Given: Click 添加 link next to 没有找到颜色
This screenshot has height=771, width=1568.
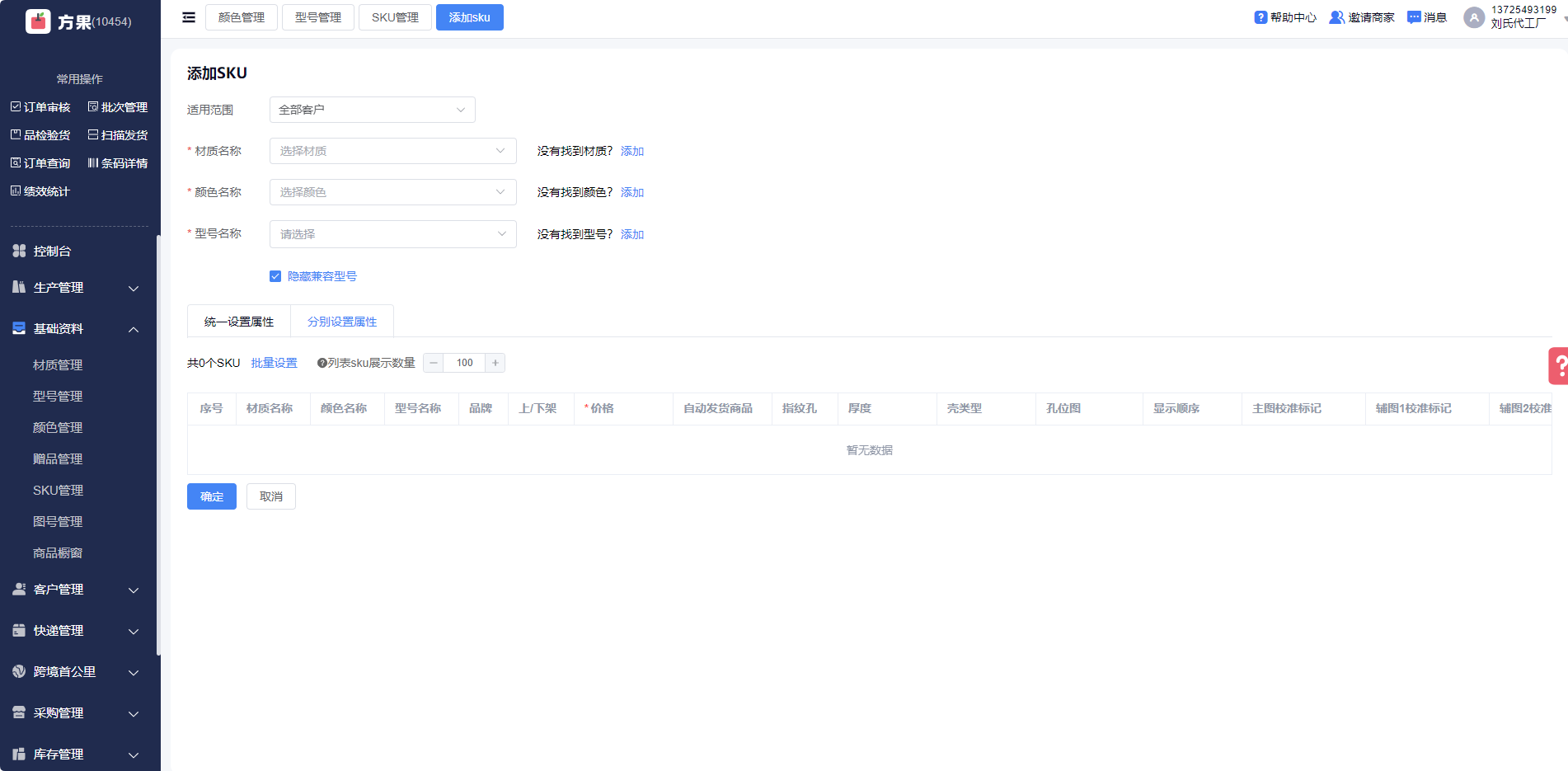Looking at the screenshot, I should coord(632,192).
